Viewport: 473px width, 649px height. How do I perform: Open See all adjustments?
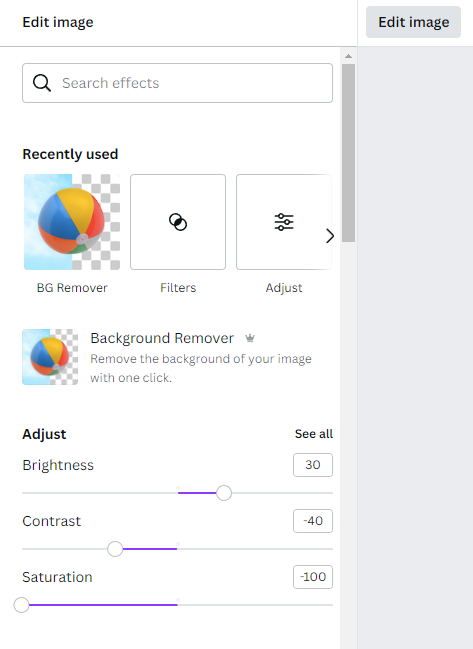314,434
